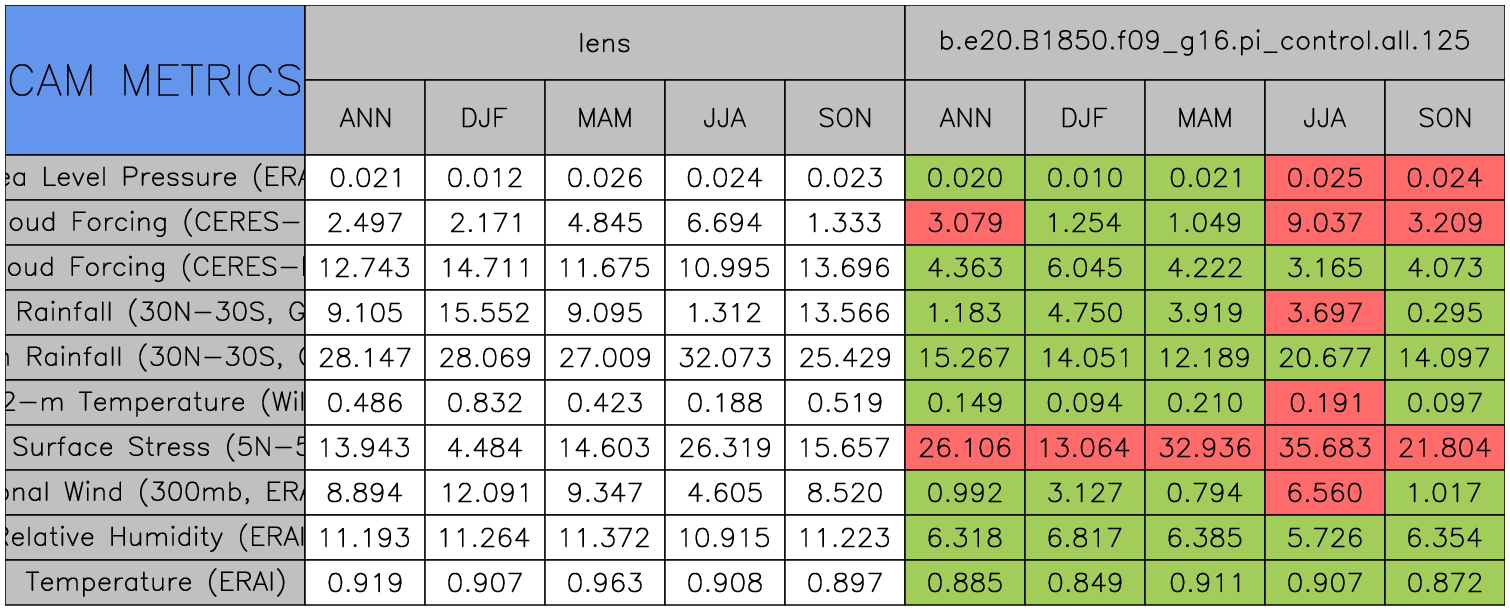Click the green cell showing 15.267
The height and width of the screenshot is (611, 1510).
(x=964, y=358)
